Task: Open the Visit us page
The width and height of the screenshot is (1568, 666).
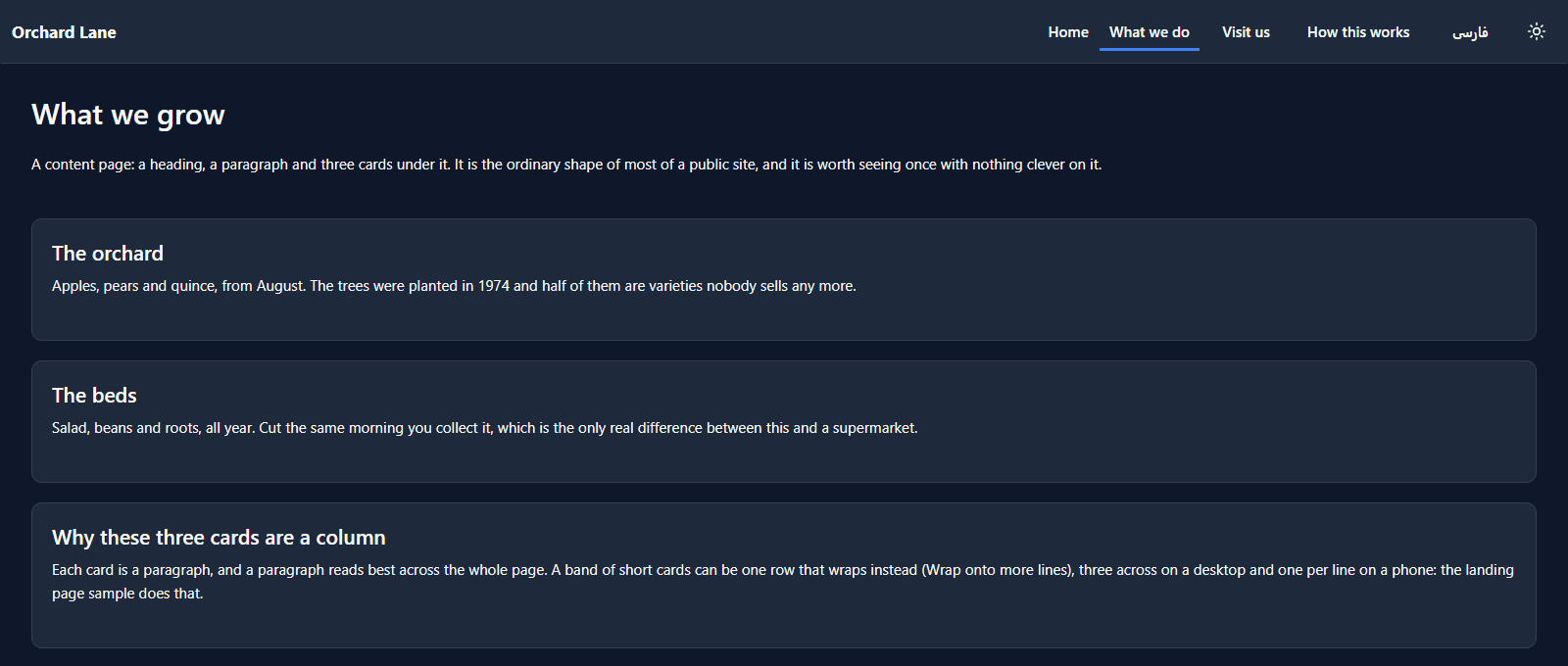Action: click(1246, 32)
